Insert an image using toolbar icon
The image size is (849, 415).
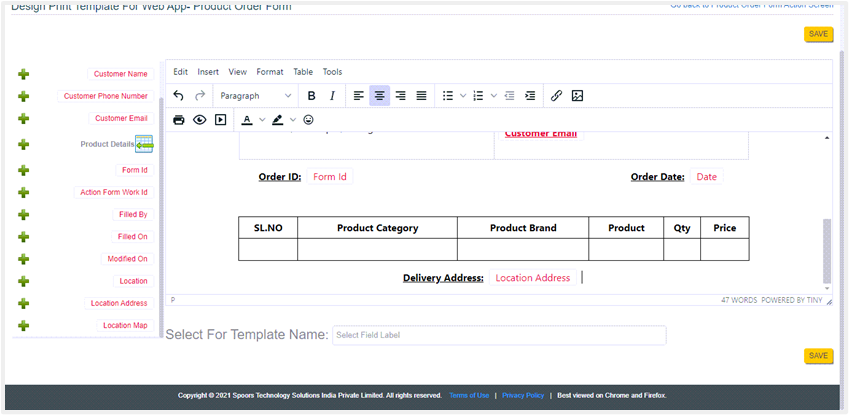tap(577, 96)
